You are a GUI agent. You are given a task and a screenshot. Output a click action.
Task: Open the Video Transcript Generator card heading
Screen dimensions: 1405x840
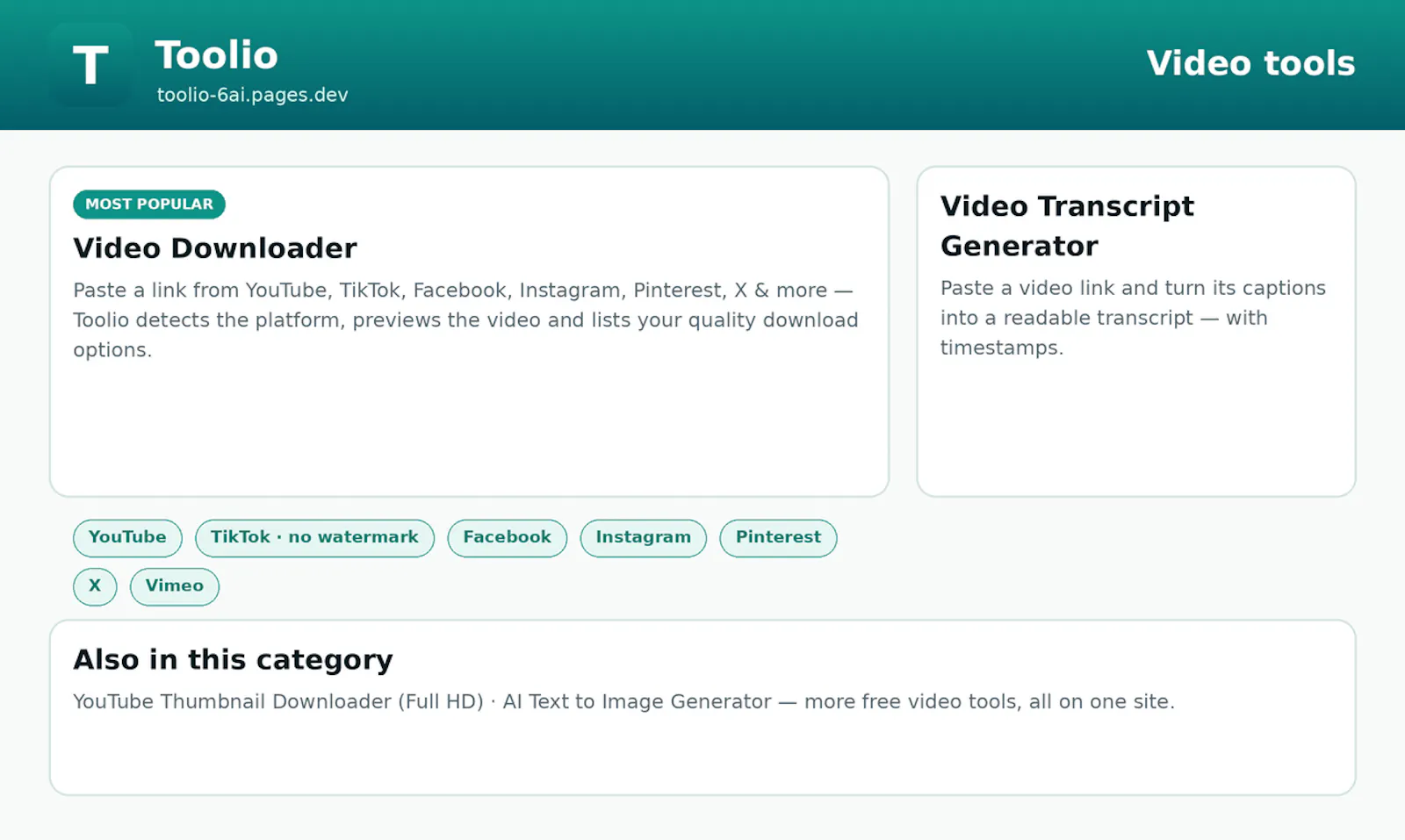pos(1067,226)
